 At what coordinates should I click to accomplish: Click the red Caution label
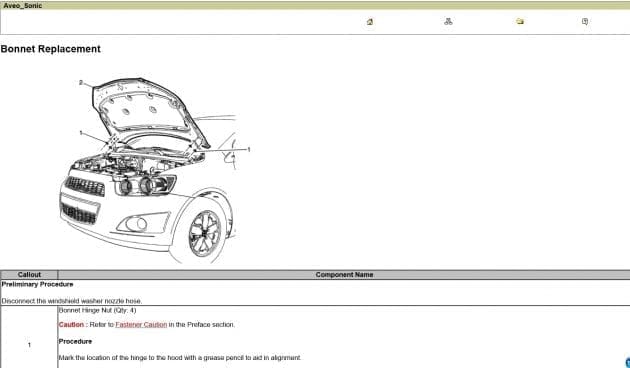[x=71, y=325]
